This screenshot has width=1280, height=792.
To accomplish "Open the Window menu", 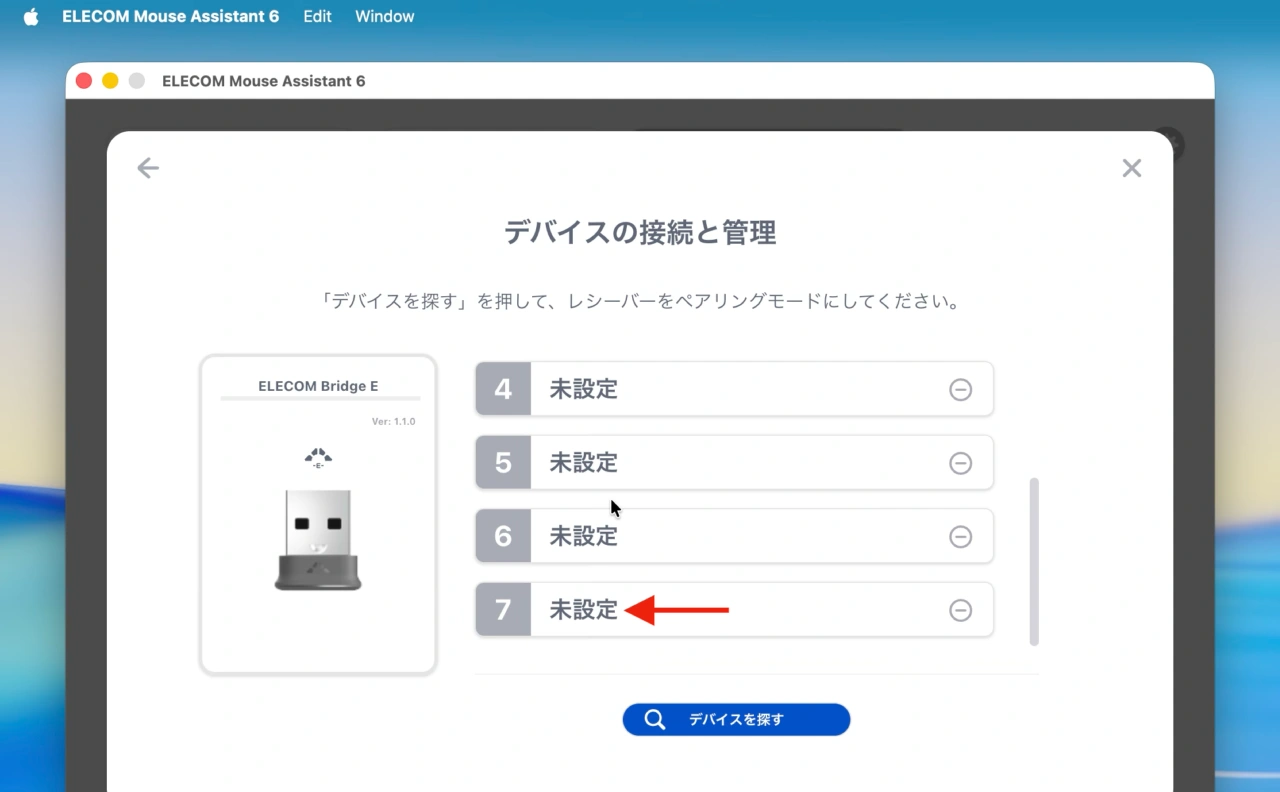I will tap(385, 17).
